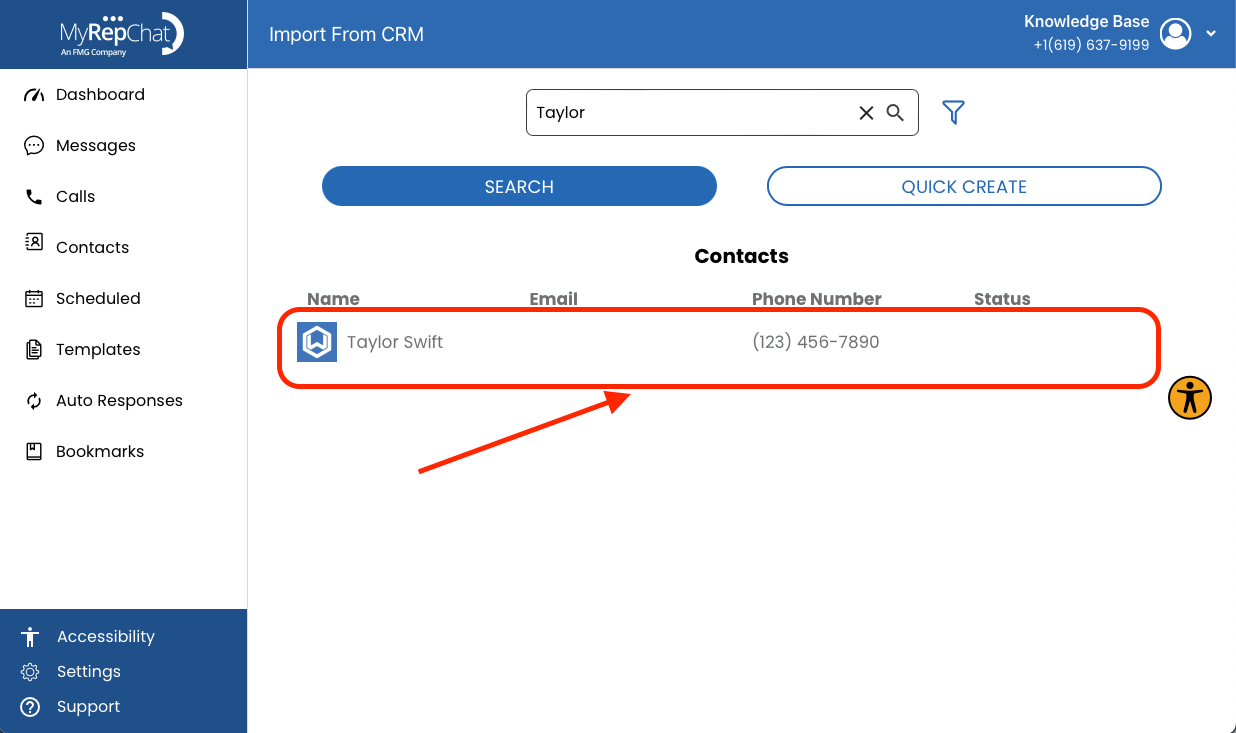
Task: Expand the account dropdown chevron
Action: click(1211, 33)
